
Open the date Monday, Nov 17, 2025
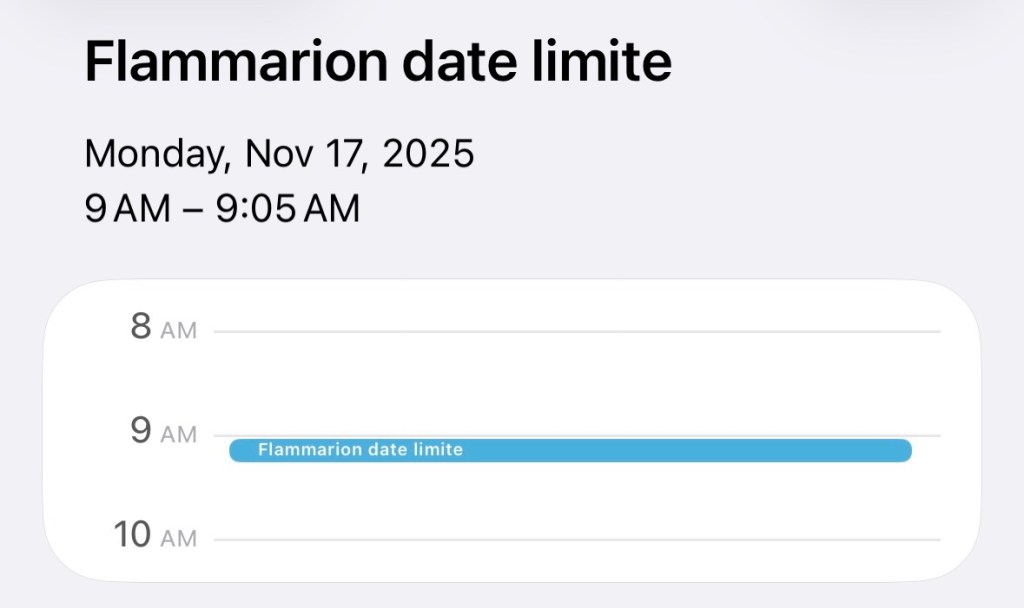coord(280,154)
